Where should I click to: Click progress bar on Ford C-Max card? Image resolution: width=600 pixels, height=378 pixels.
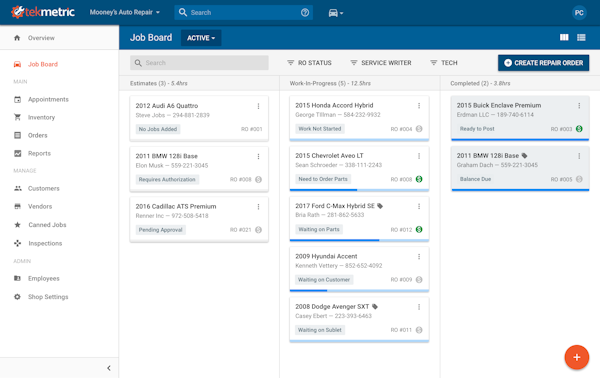click(359, 240)
